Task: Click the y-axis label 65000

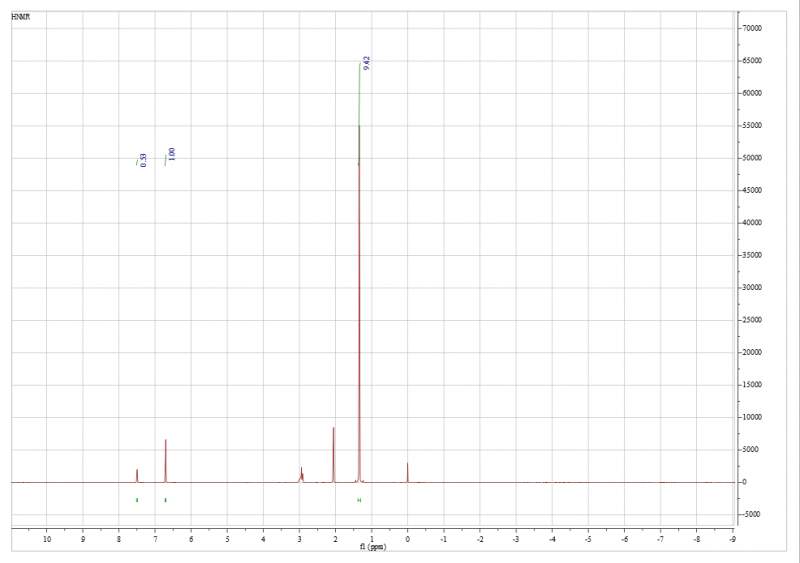Action: click(x=753, y=61)
